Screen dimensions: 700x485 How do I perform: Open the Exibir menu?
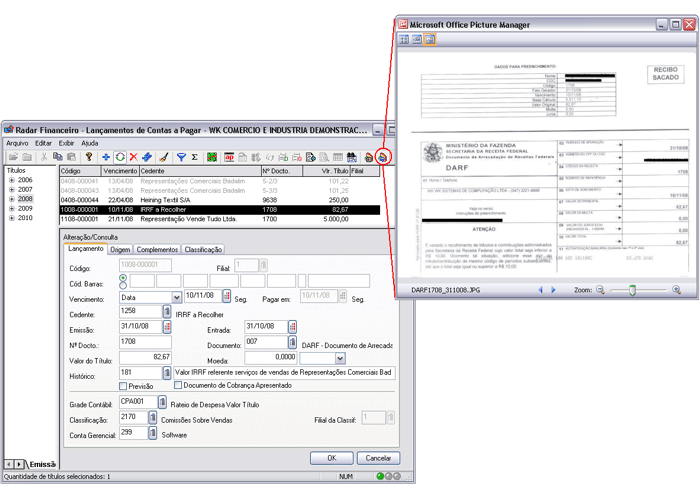pyautogui.click(x=66, y=143)
